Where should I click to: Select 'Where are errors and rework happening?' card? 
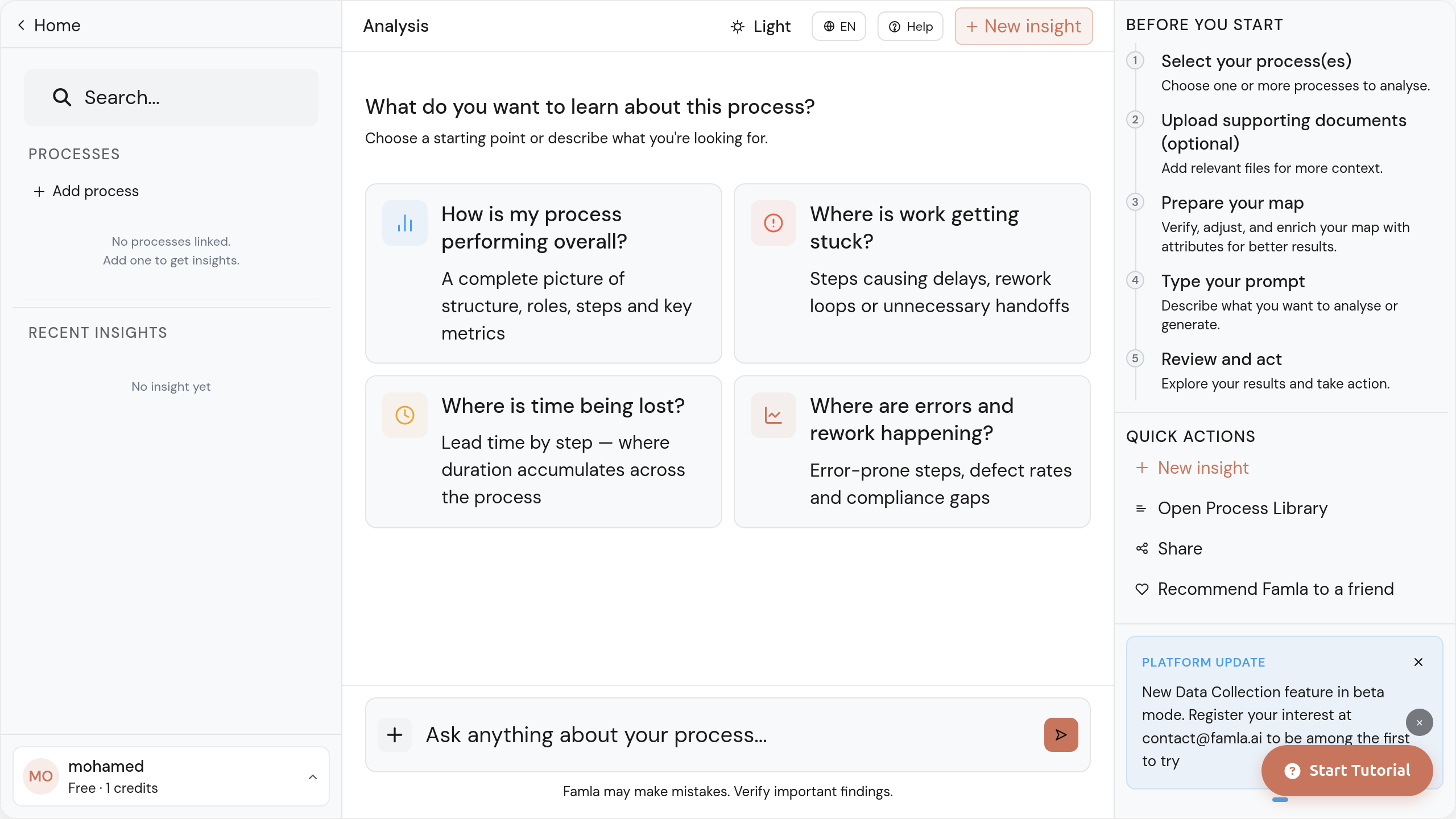click(912, 452)
